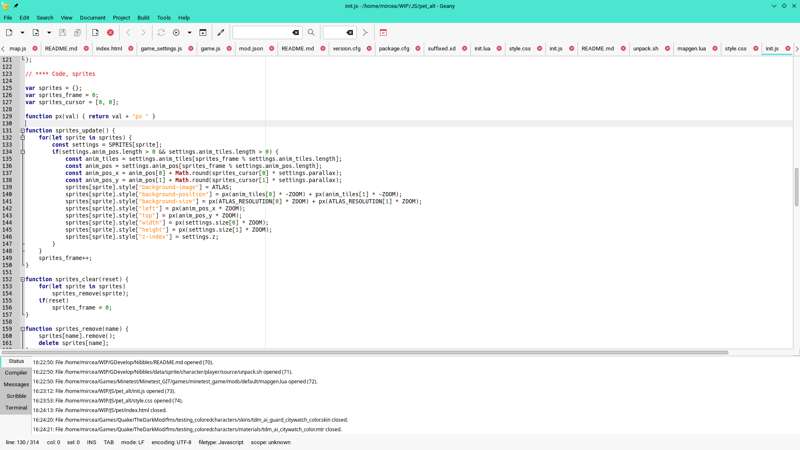The height and width of the screenshot is (450, 800).
Task: Open the Document menu
Action: 92,18
